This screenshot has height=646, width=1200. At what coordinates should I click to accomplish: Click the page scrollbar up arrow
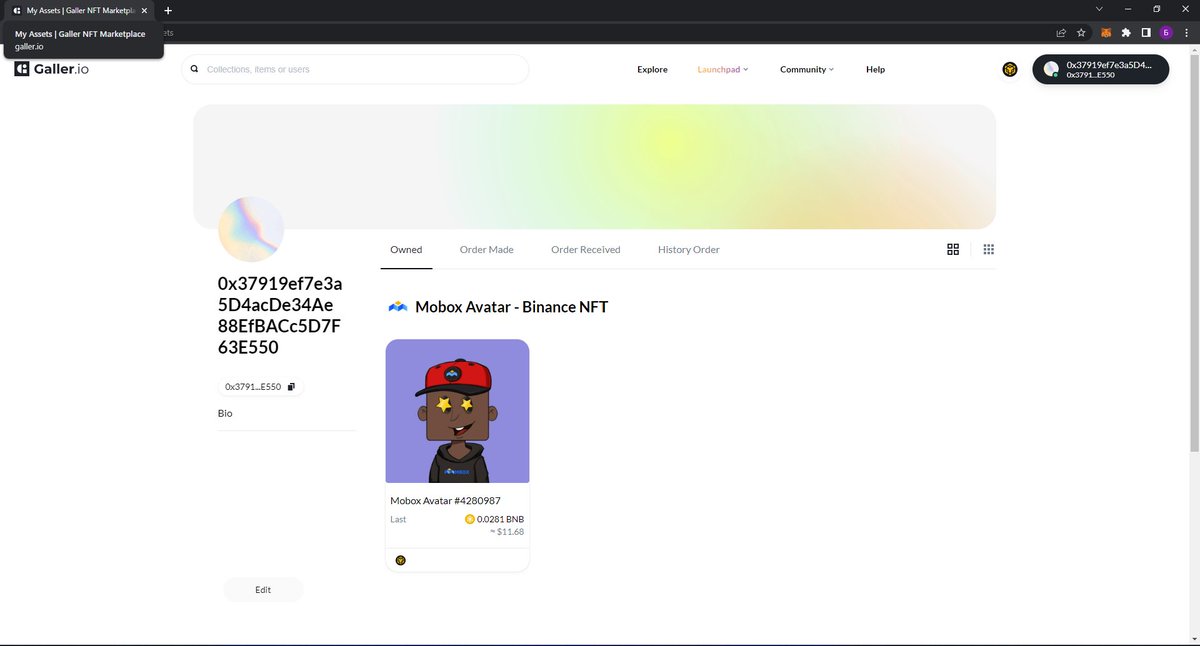1195,50
